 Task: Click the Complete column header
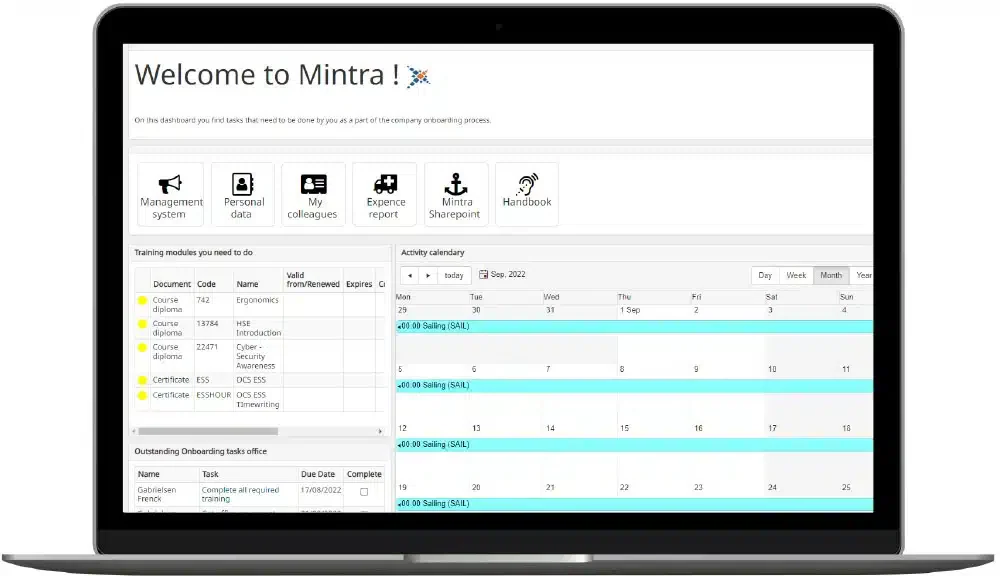pyautogui.click(x=364, y=474)
